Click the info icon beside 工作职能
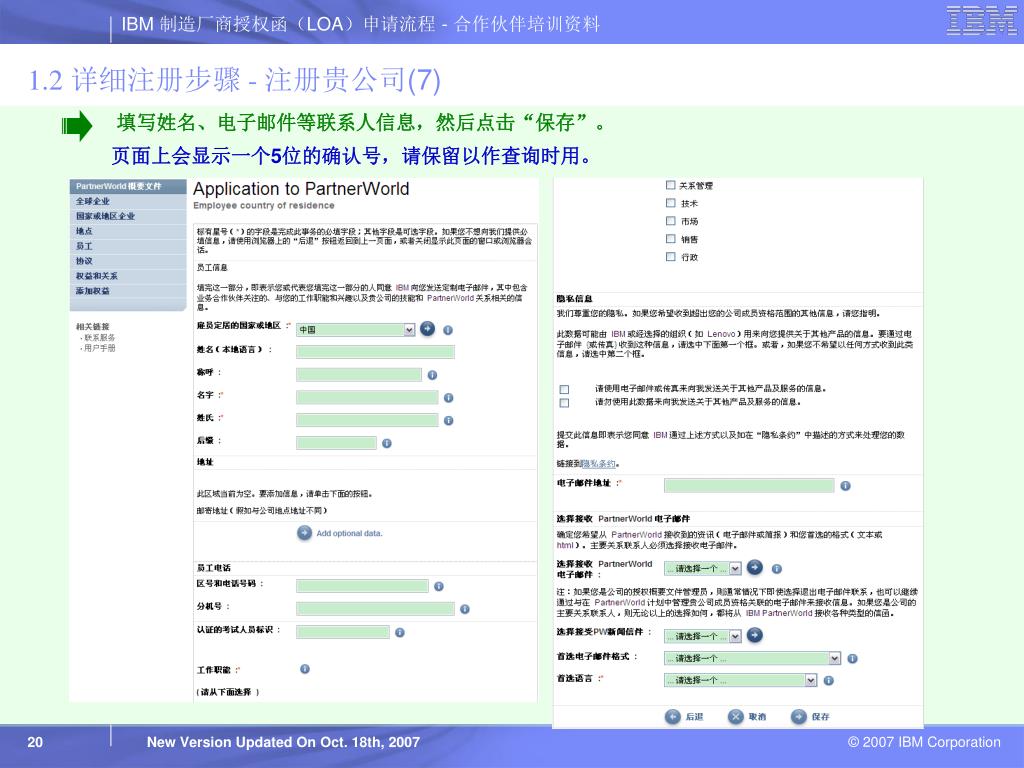Screen dimensions: 1024x768 coord(305,669)
